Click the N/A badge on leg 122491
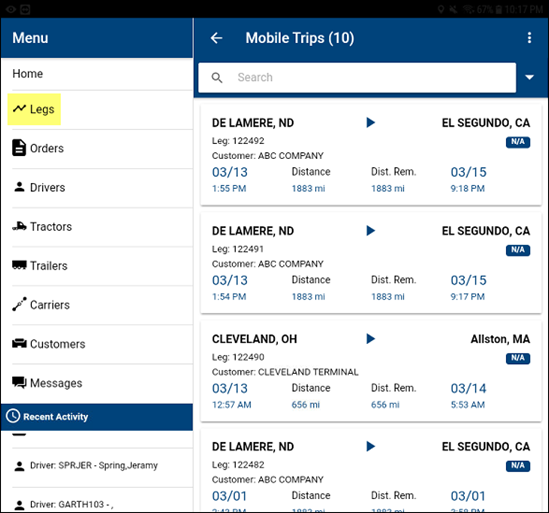This screenshot has height=513, width=549. pyautogui.click(x=518, y=250)
